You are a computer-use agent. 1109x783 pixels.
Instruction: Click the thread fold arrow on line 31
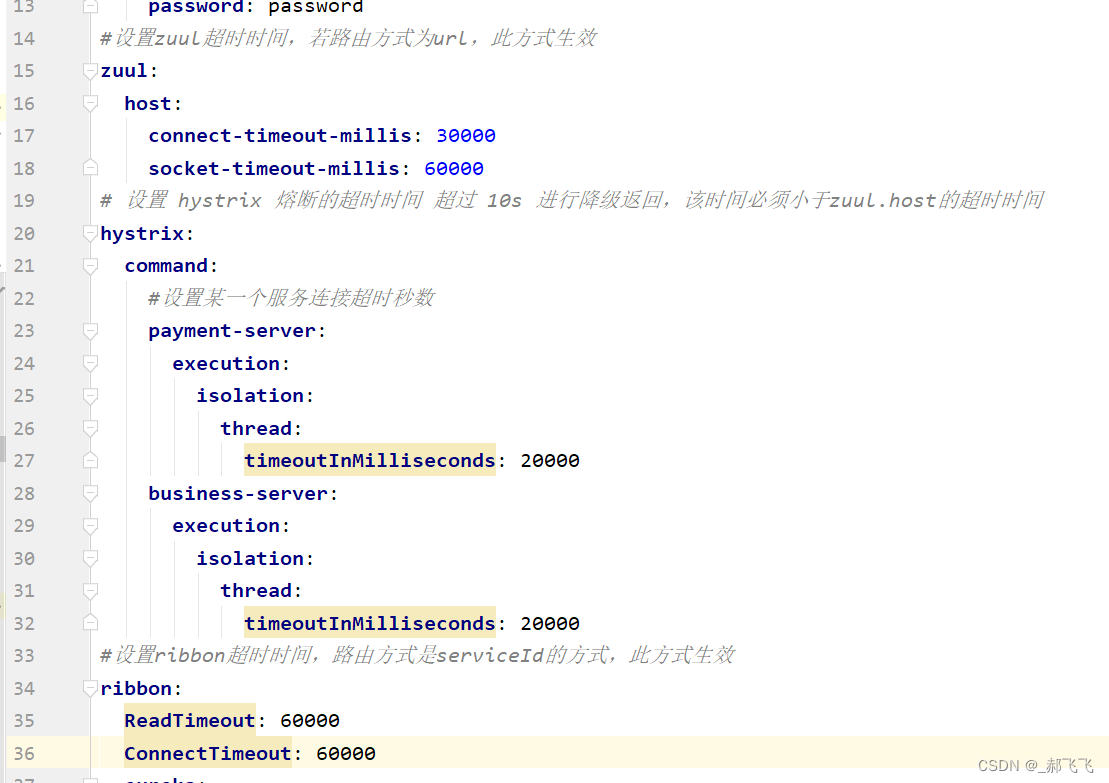pyautogui.click(x=90, y=590)
